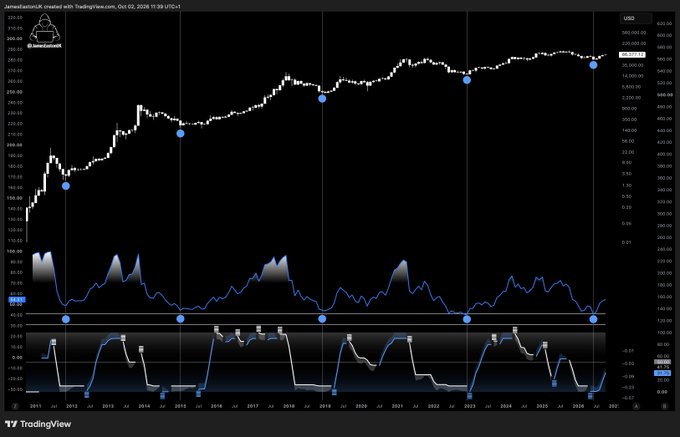Click the blue oscillator value label on left axis
680x437 pixels.
click(x=17, y=300)
